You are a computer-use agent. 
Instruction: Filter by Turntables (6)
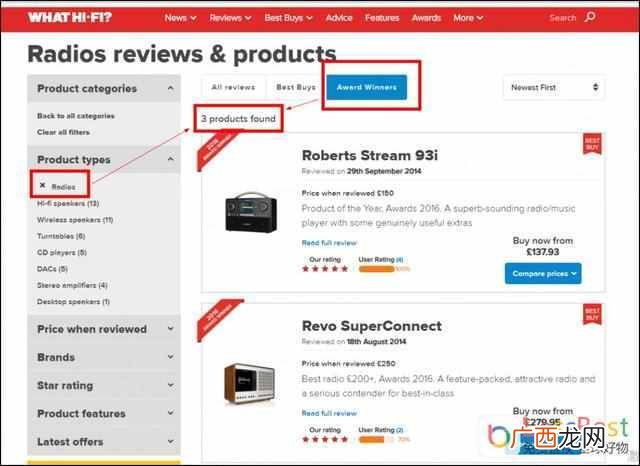click(x=61, y=236)
